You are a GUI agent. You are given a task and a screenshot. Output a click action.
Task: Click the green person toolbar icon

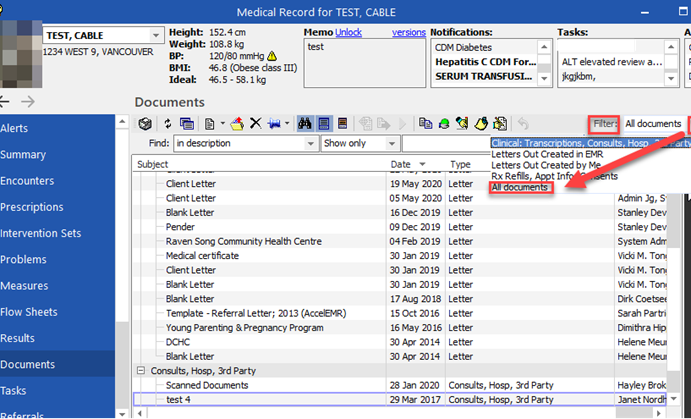[444, 124]
